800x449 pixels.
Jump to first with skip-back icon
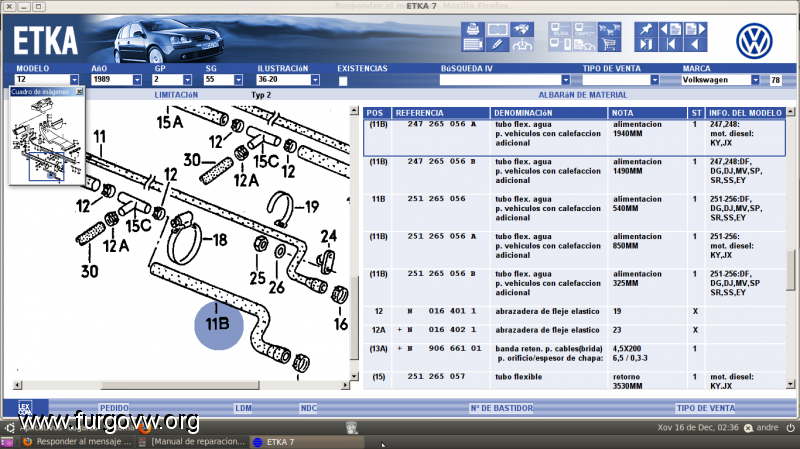[x=670, y=45]
